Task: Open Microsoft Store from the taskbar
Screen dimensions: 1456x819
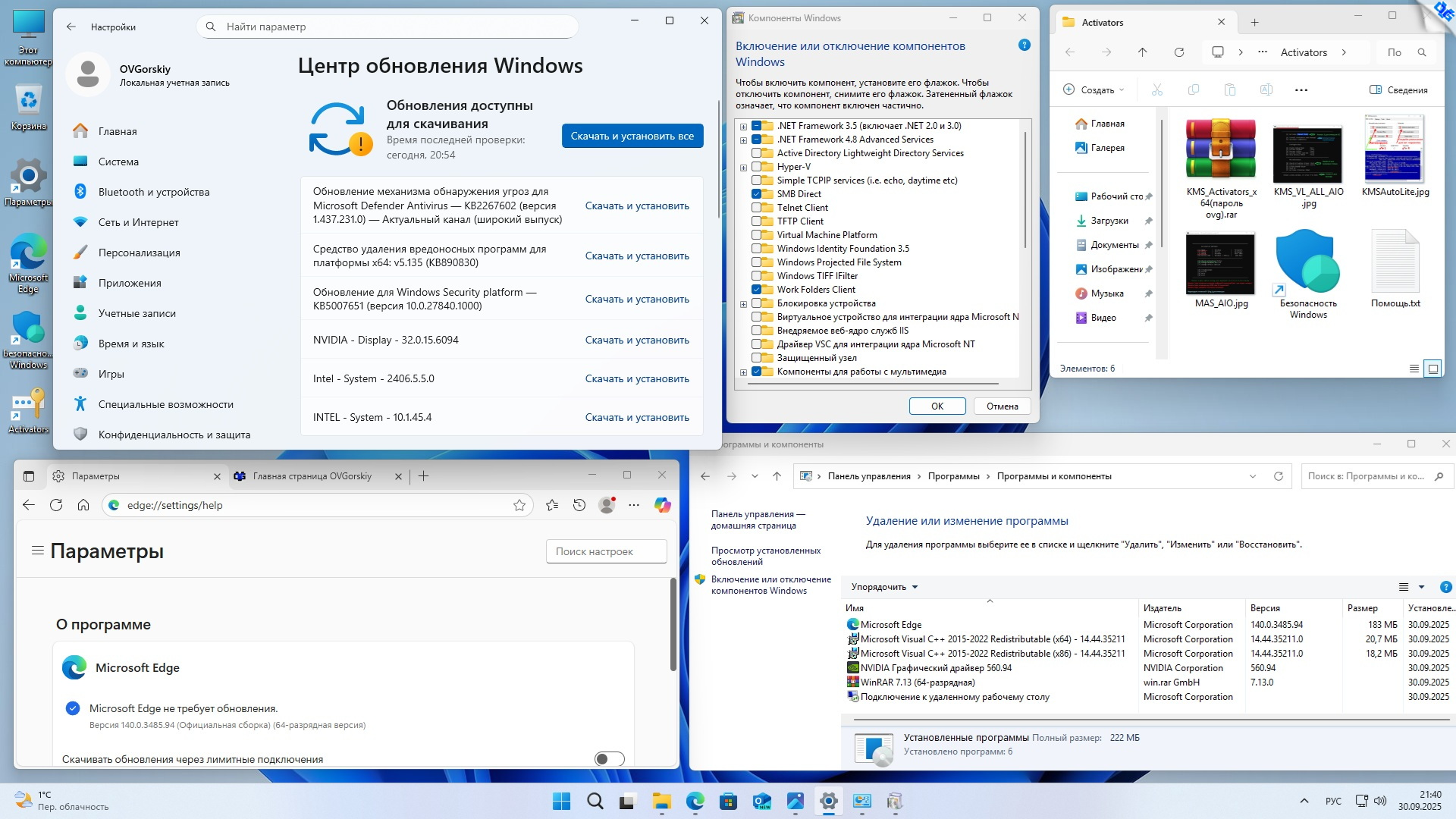Action: 728,802
